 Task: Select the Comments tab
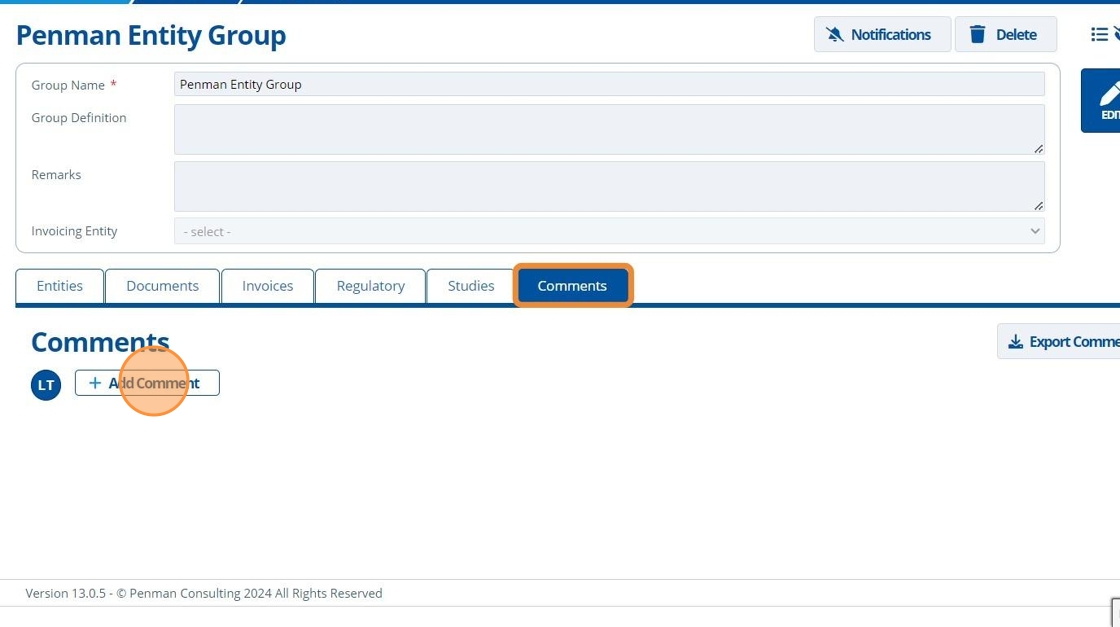(572, 286)
